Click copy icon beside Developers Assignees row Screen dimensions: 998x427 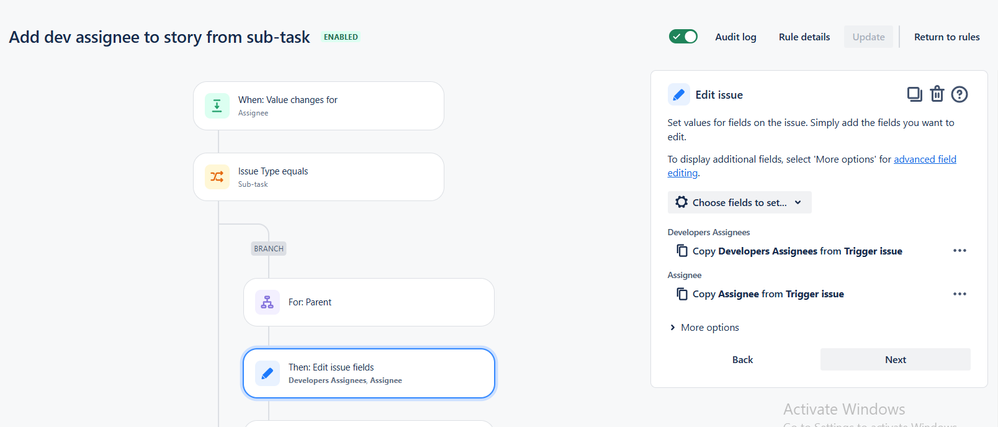point(682,251)
